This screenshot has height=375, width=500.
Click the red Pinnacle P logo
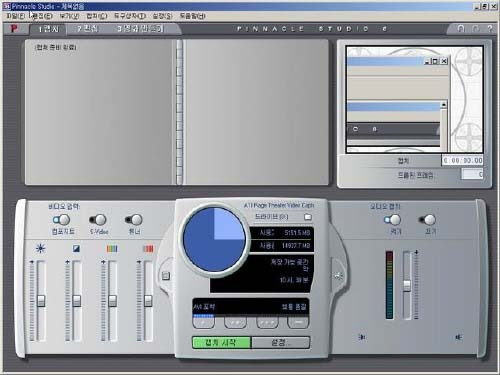14,29
